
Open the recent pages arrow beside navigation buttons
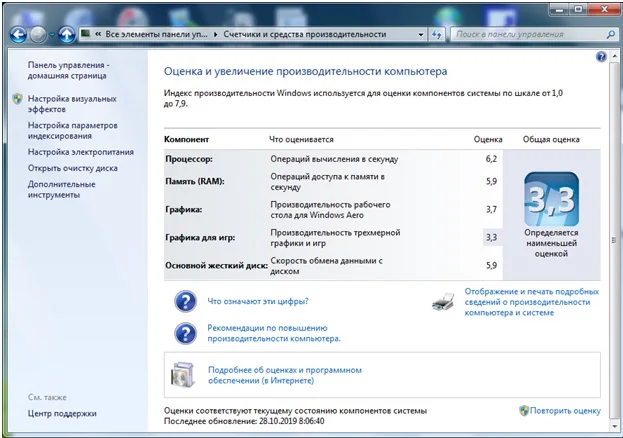[52, 35]
